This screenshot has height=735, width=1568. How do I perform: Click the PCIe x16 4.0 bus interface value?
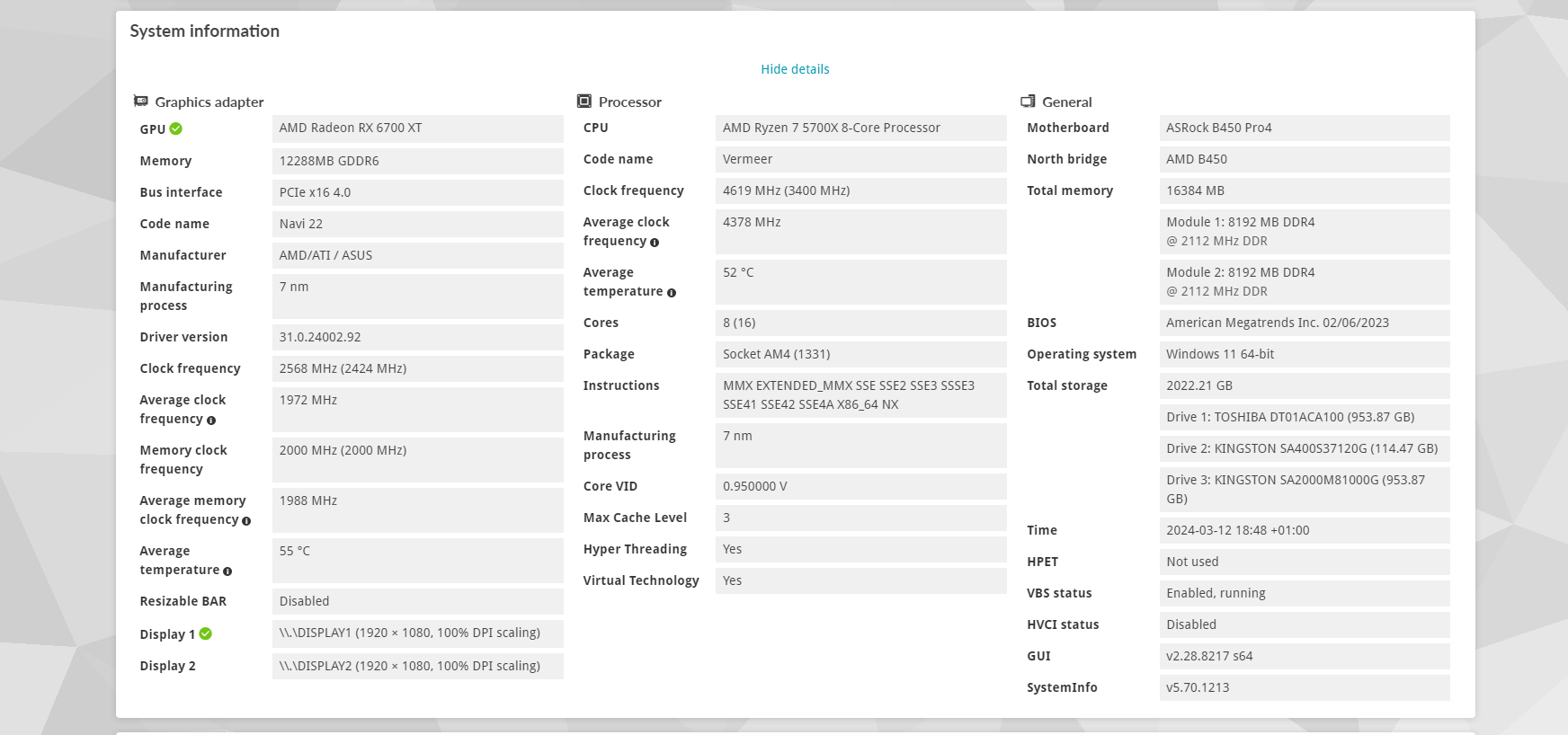[418, 192]
